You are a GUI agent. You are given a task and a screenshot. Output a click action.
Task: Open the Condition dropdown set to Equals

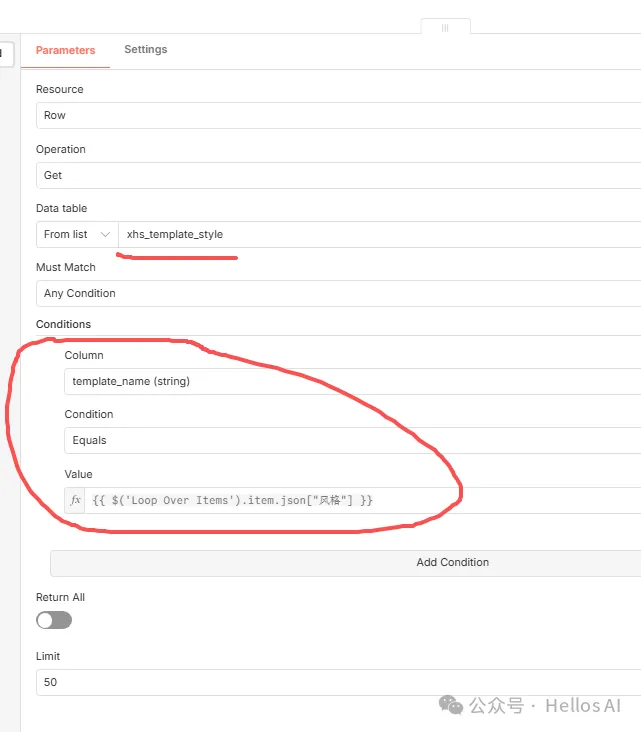pos(352,440)
